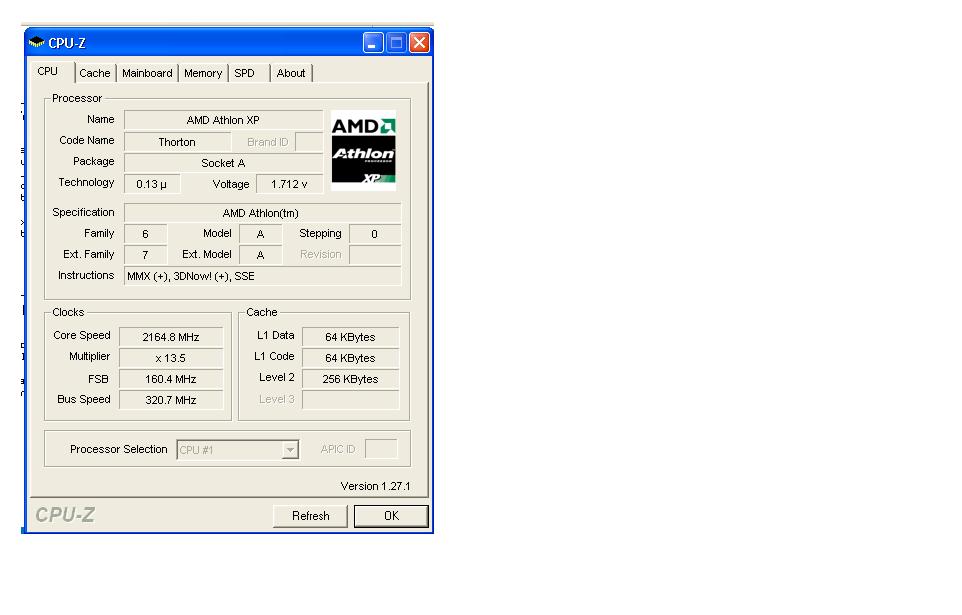Click the APIC ID field
Screen dimensions: 962x615
[381, 450]
